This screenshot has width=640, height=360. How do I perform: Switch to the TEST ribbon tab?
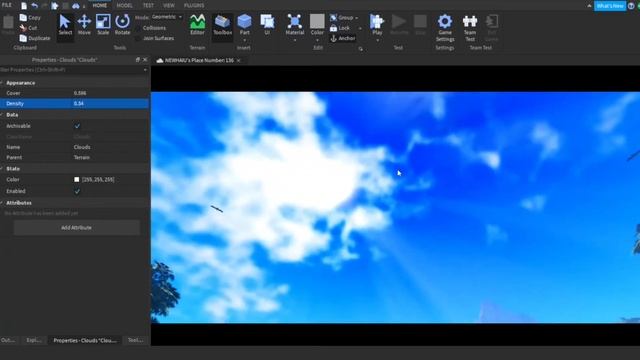(x=148, y=5)
